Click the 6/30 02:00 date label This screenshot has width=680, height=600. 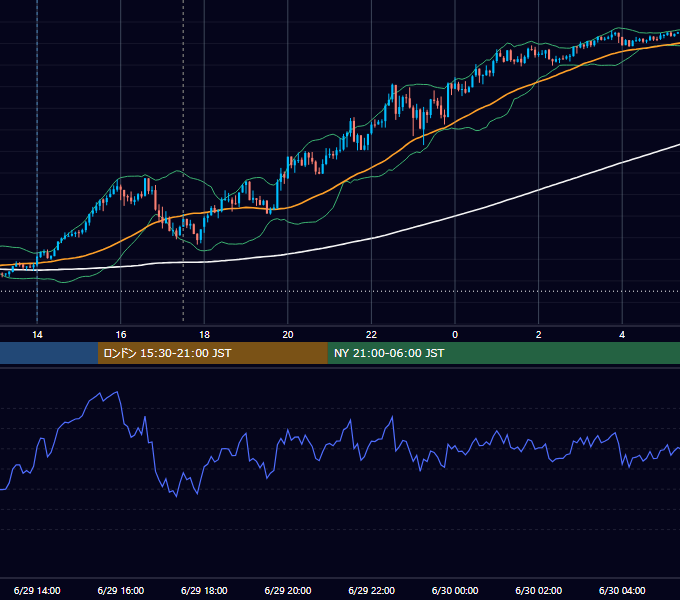point(538,590)
